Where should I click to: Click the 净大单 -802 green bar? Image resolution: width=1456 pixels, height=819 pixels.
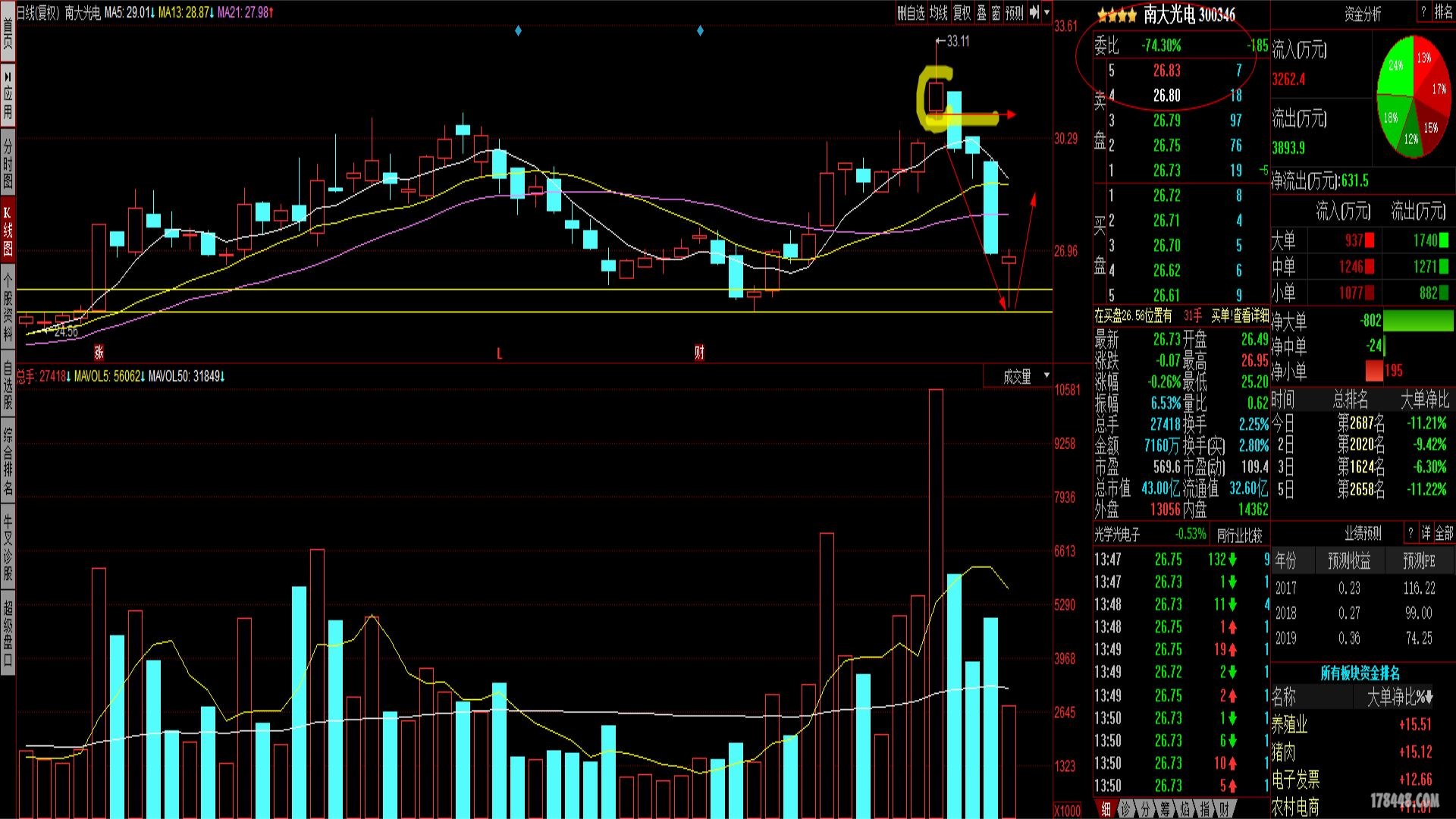1418,320
